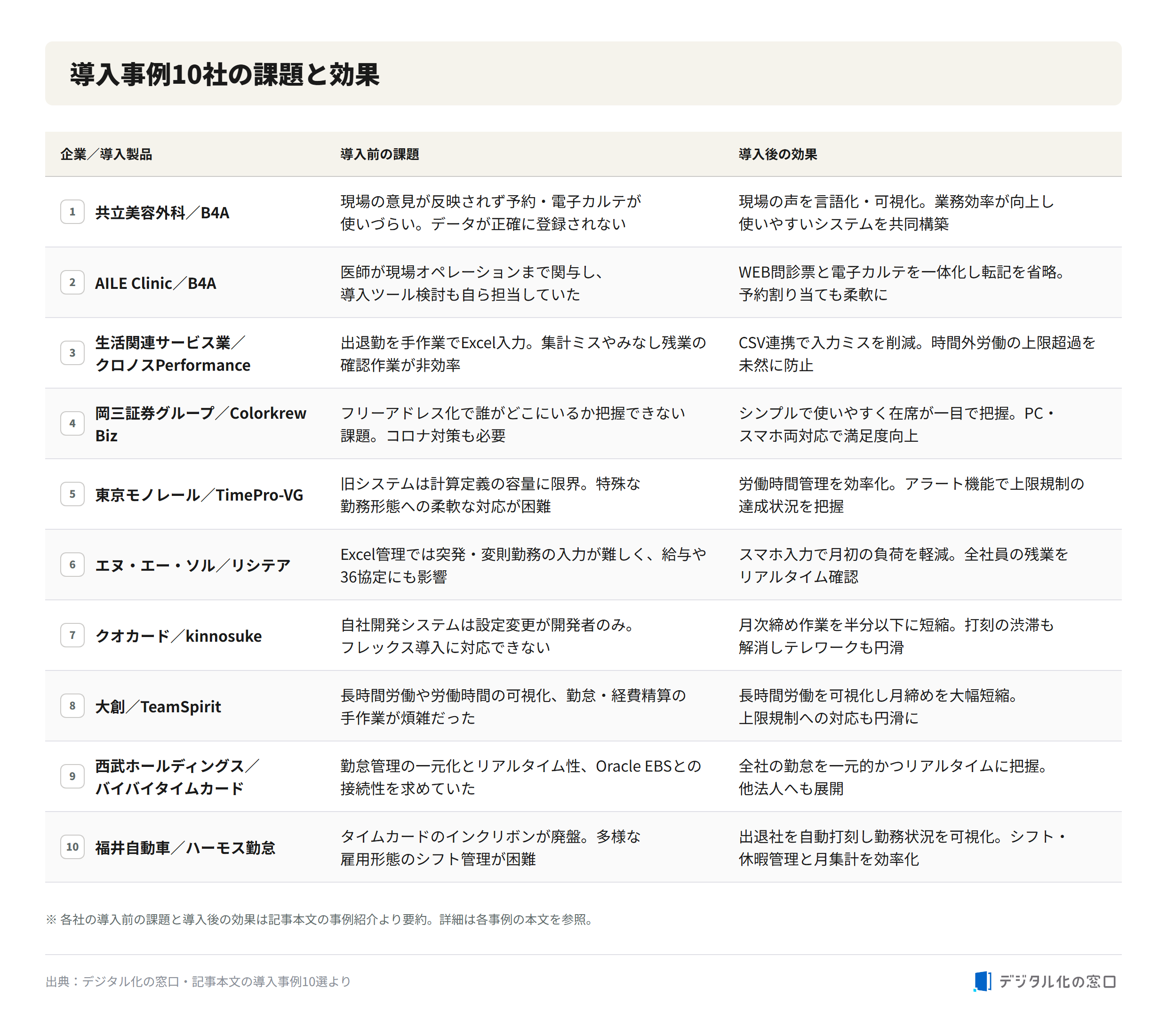This screenshot has width=1167, height=1036.
Task: Click the number 7 badge beside クオカード
Action: click(x=72, y=635)
